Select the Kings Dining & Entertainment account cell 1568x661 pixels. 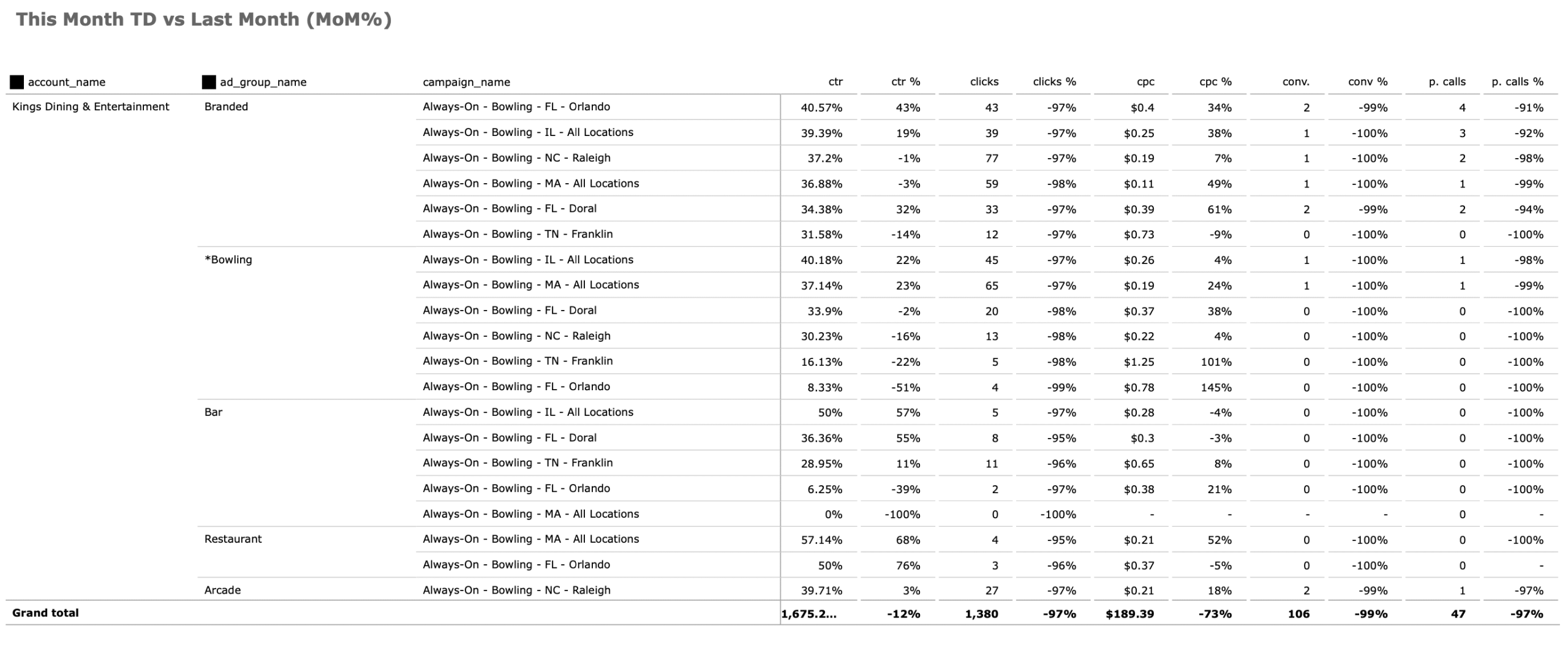tap(91, 107)
